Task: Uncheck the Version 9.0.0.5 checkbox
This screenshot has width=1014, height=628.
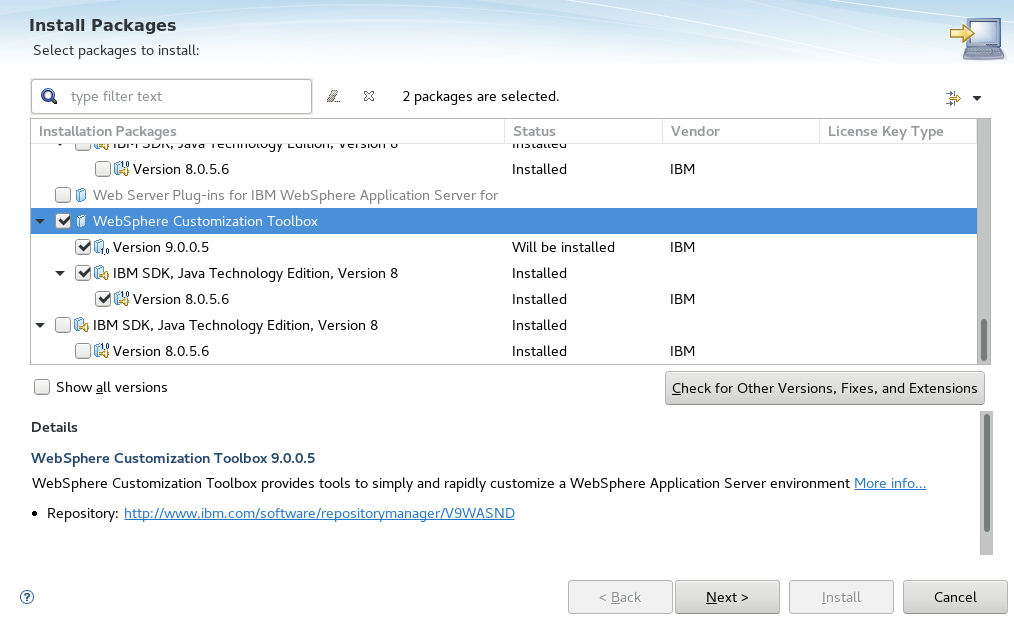Action: (83, 247)
